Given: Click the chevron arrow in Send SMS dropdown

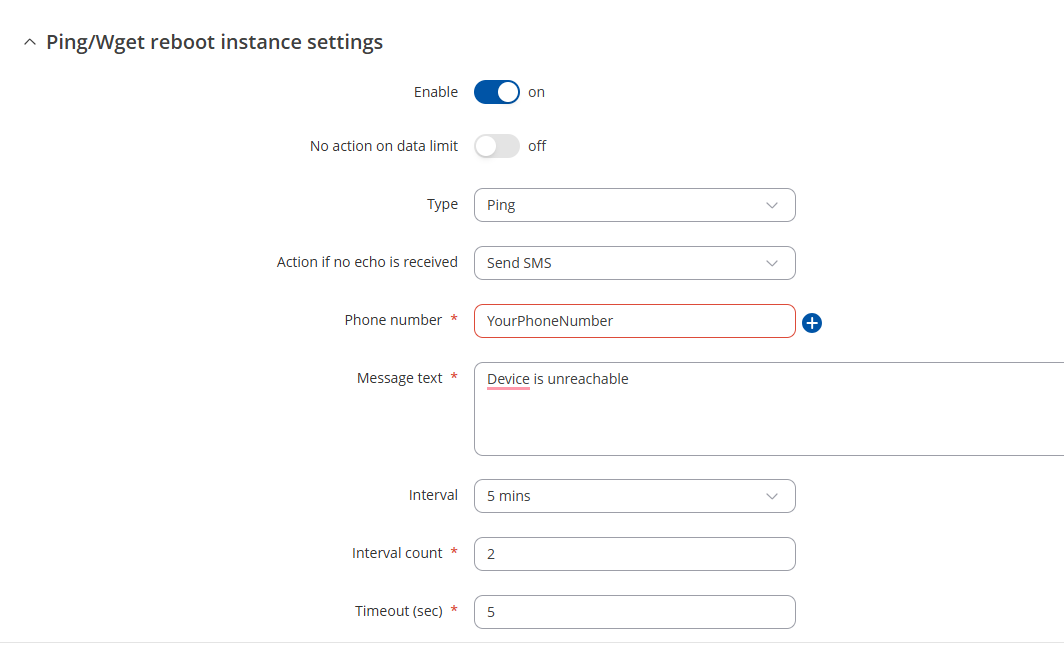Looking at the screenshot, I should (772, 263).
